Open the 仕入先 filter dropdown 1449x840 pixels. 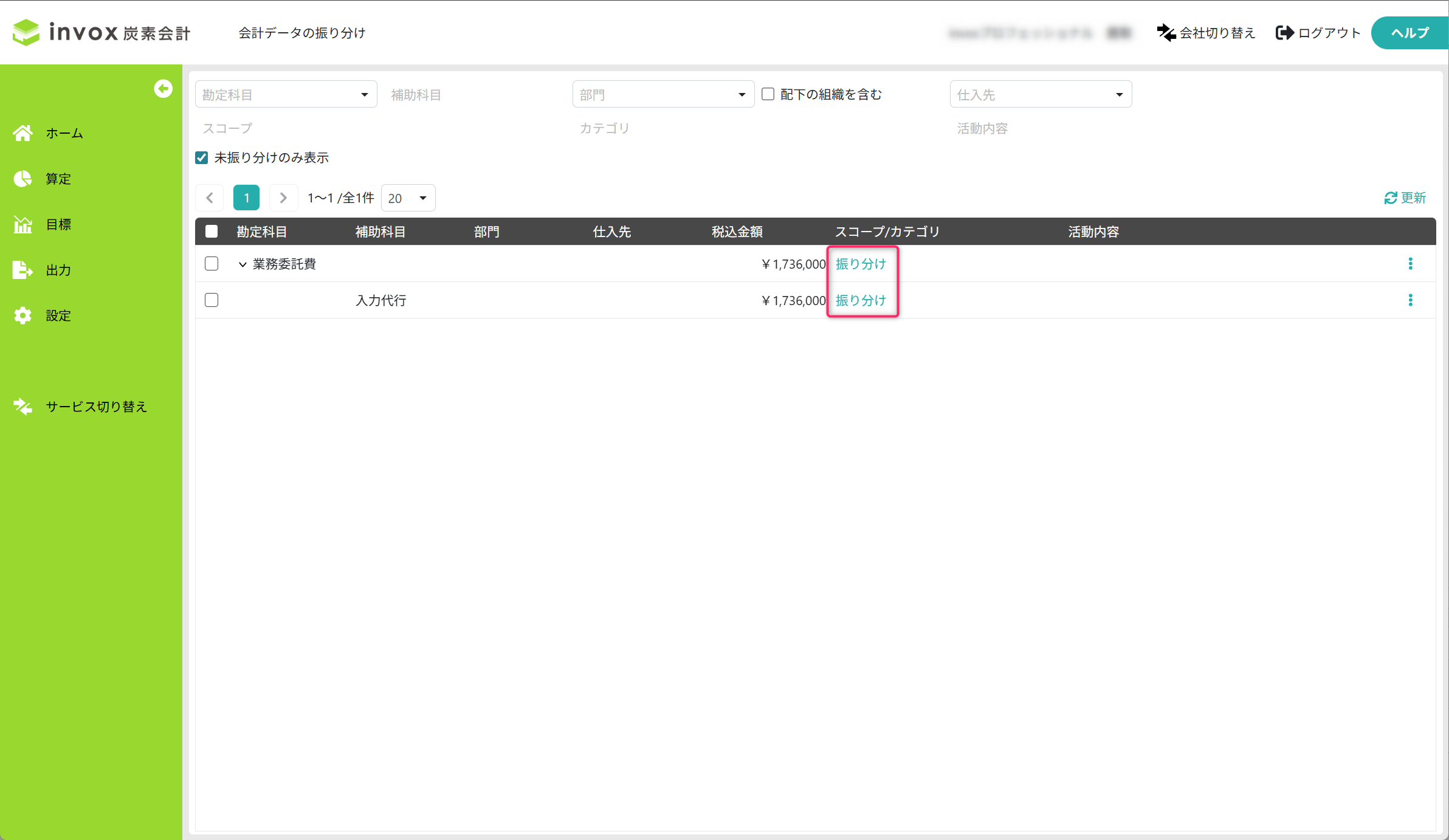1040,94
